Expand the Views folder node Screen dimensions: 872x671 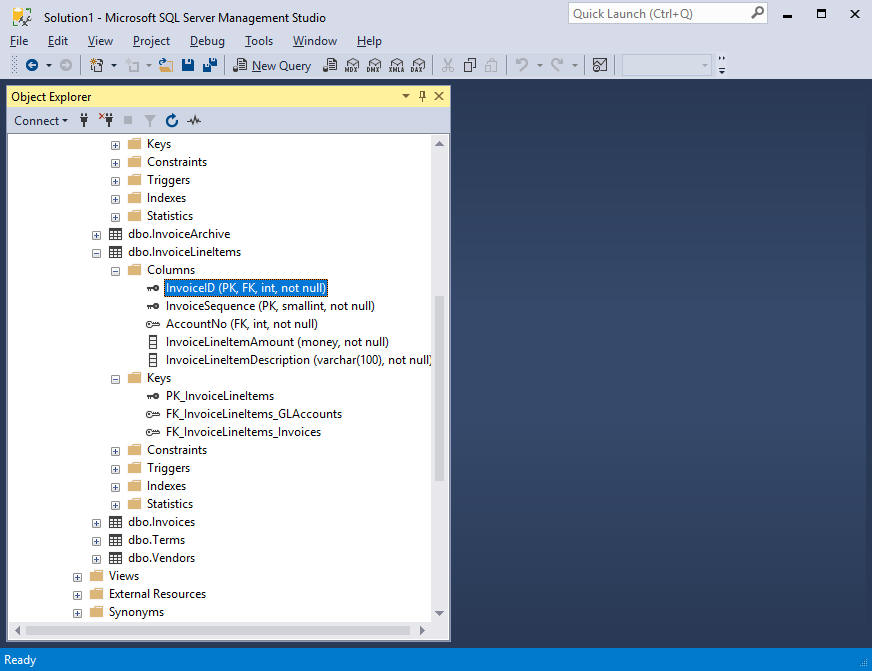coord(78,576)
